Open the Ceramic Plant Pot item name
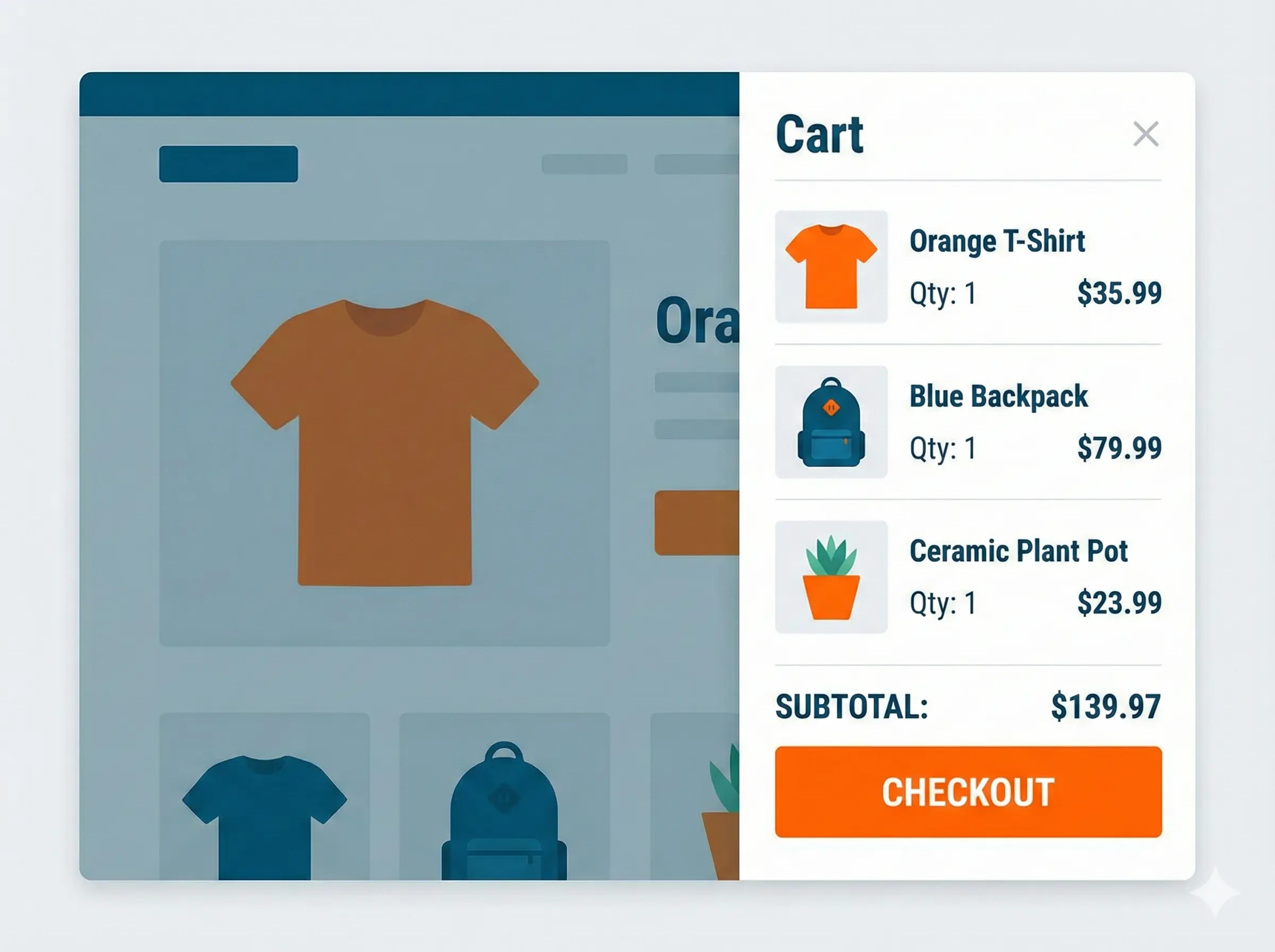Screen dimensions: 1275x952 [x=1018, y=551]
